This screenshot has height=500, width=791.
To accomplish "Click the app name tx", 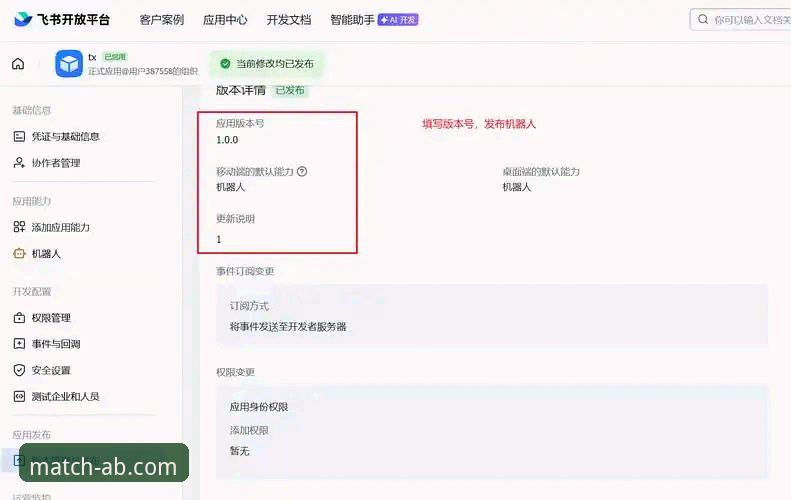I will 92,57.
